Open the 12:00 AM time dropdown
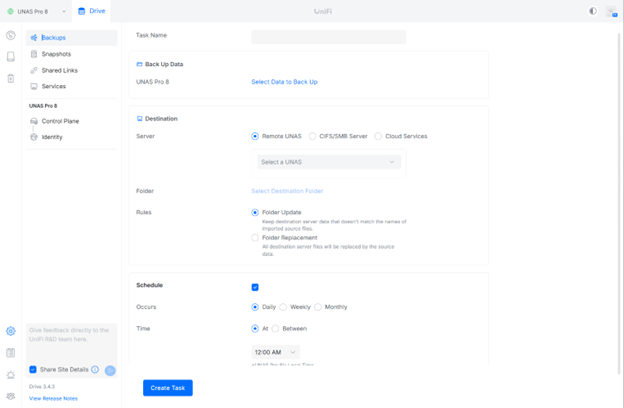Screen dimensions: 624x408 point(276,352)
